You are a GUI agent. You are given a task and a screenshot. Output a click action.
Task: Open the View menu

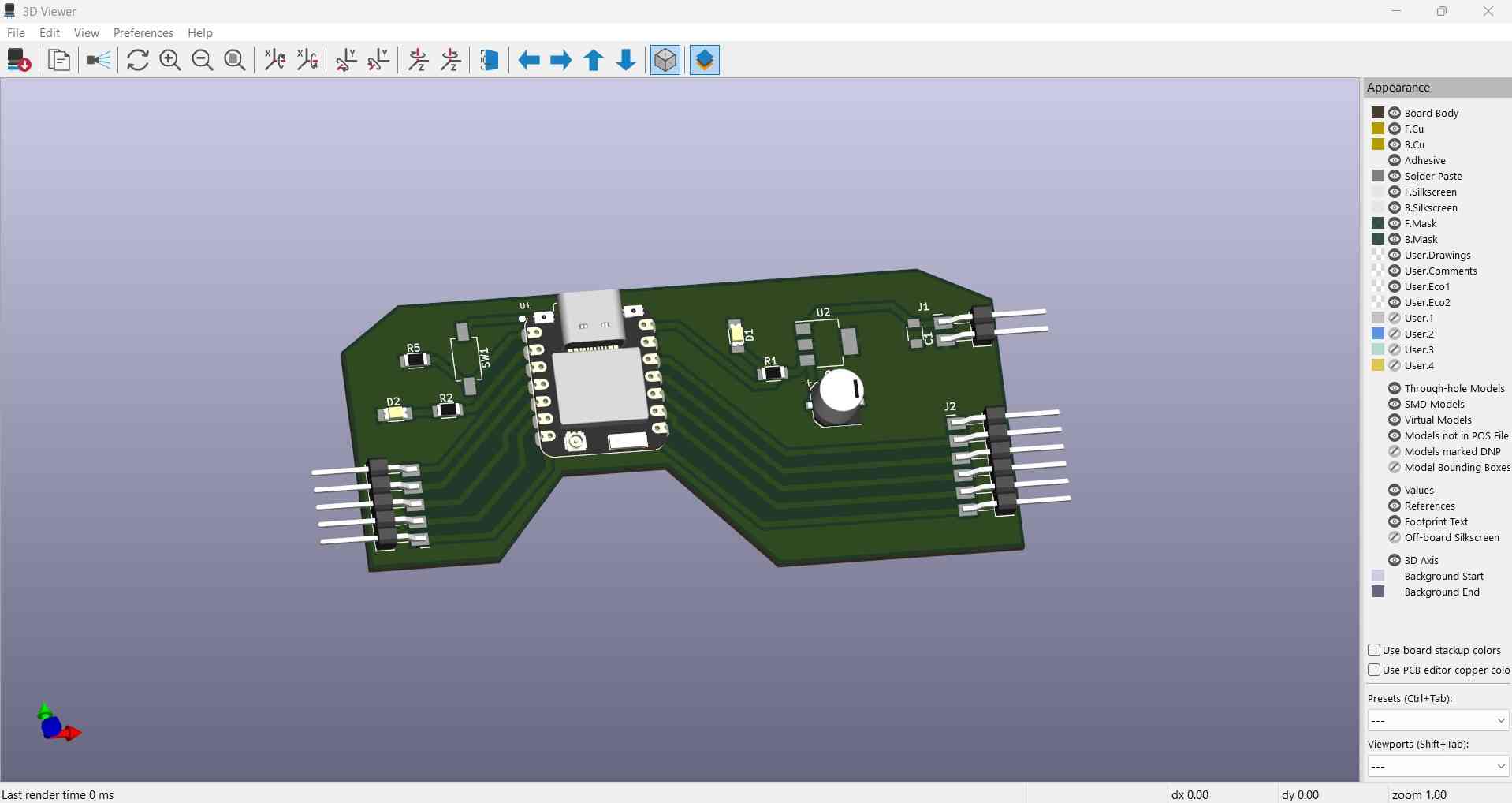coord(87,32)
